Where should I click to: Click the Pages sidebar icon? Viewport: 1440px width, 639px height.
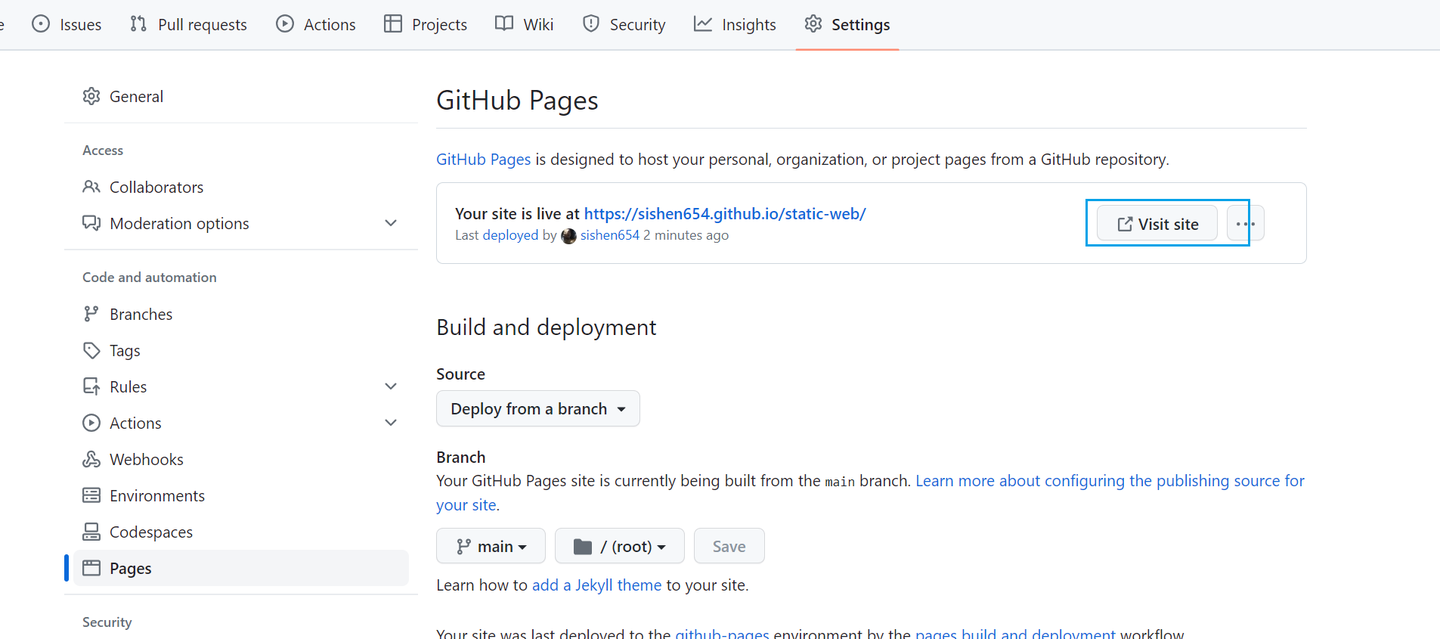point(92,567)
